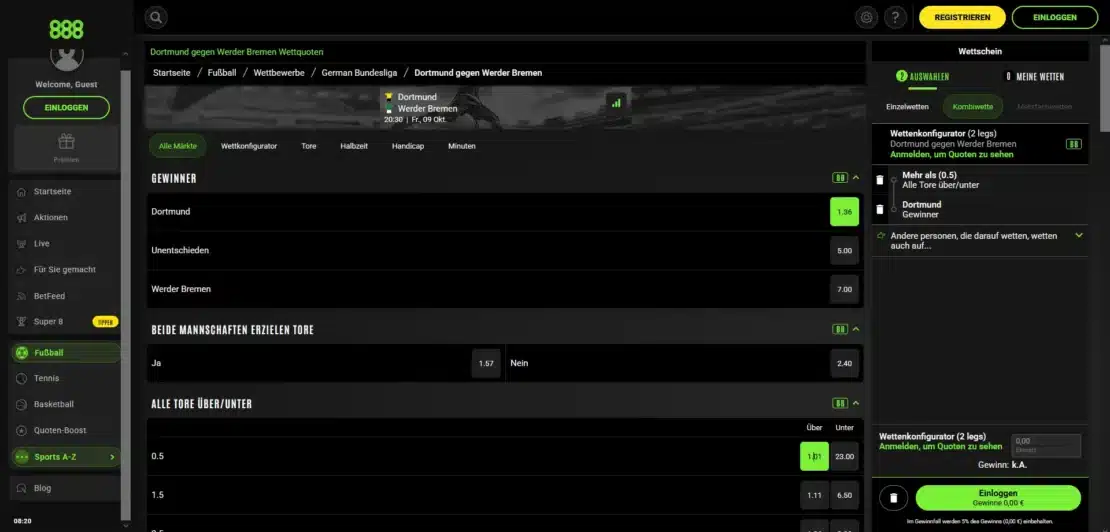Switch to Halbzeit tab

(x=354, y=146)
